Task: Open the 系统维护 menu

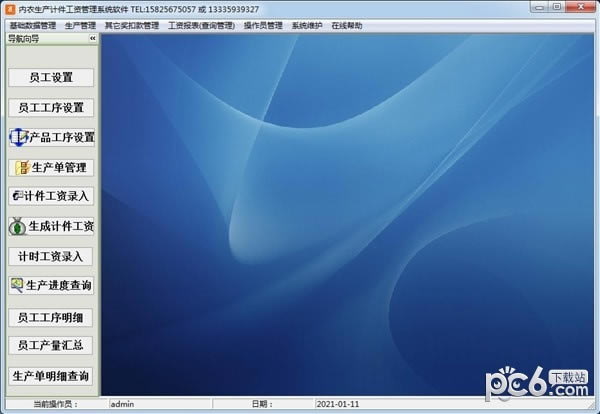Action: [307, 25]
